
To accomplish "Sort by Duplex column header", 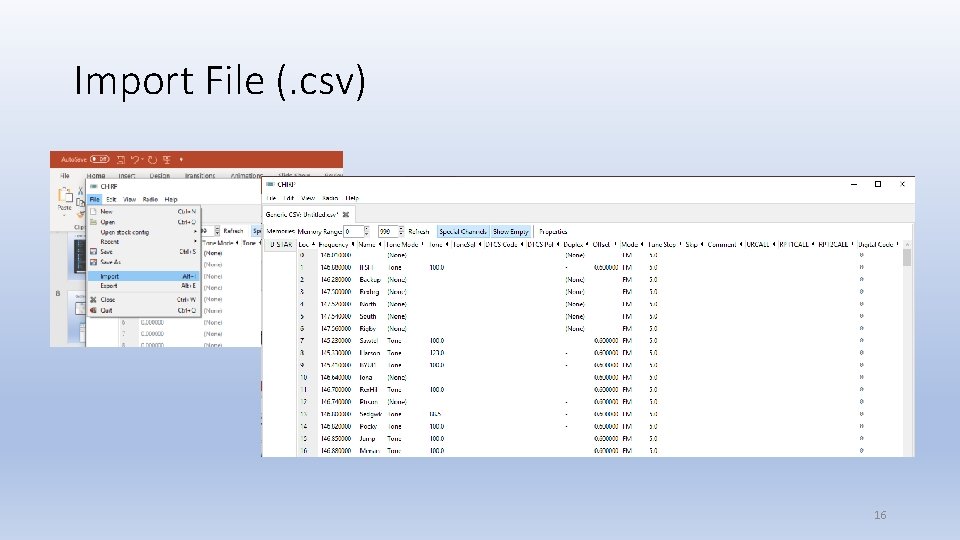I will 576,244.
